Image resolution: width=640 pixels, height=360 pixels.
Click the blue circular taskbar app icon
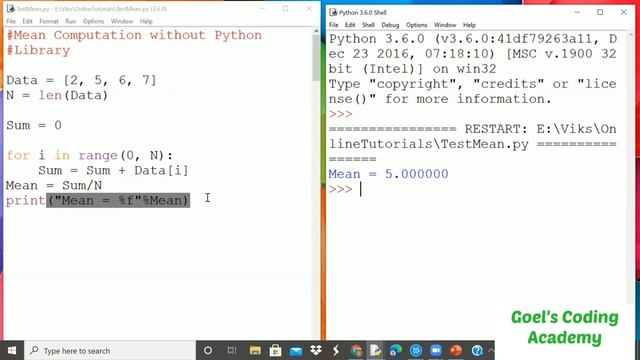[416, 351]
